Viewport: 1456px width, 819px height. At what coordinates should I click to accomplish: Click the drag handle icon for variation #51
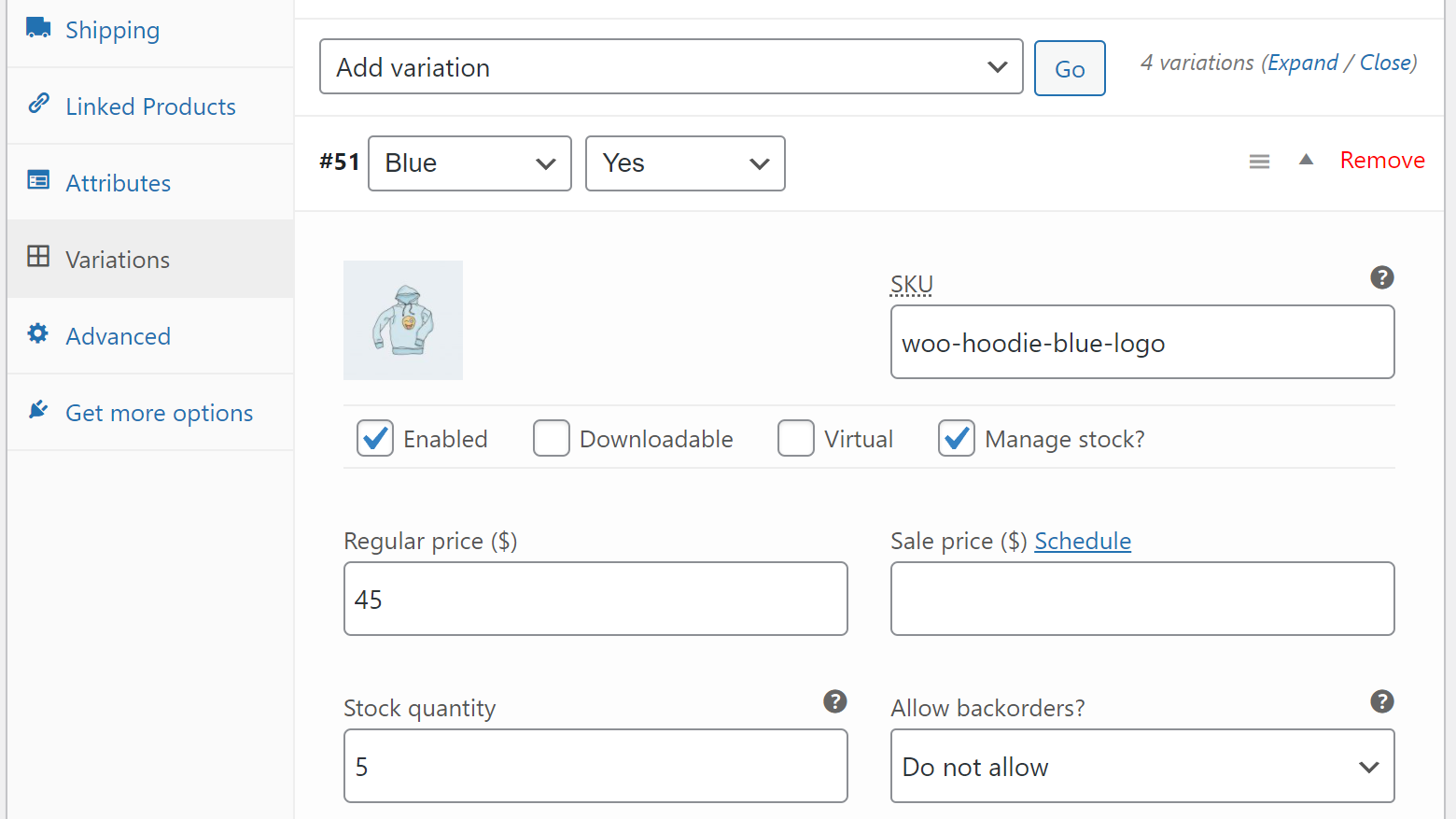point(1259,162)
